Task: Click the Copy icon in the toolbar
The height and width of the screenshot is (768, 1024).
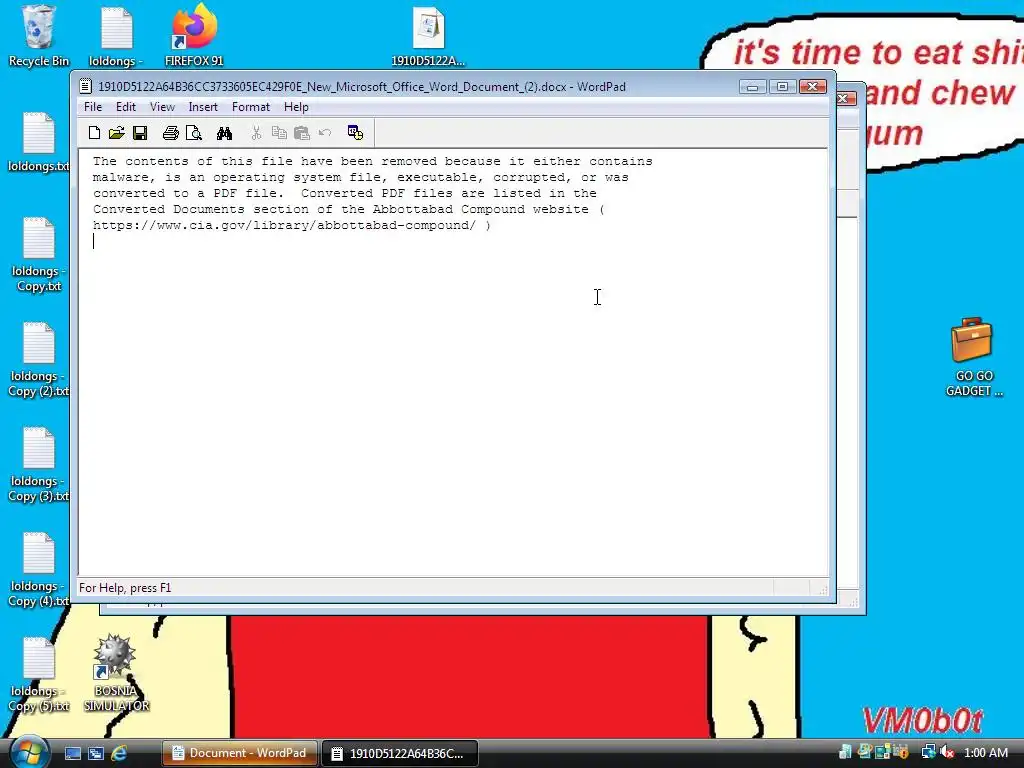Action: click(x=280, y=133)
